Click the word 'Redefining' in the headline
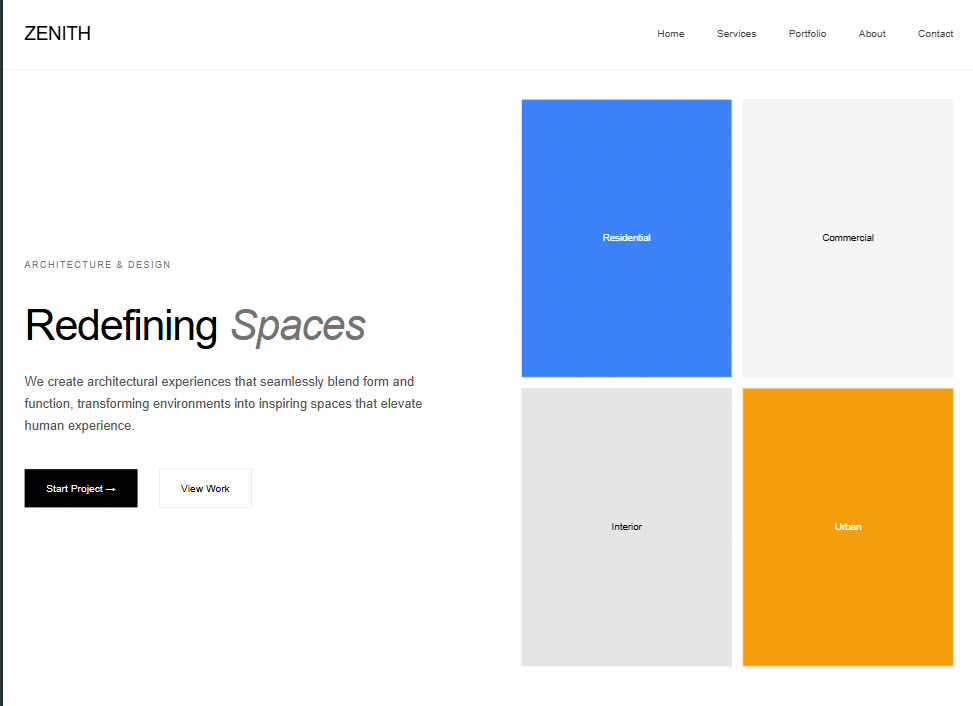Screen dimensions: 973x706 pos(121,326)
